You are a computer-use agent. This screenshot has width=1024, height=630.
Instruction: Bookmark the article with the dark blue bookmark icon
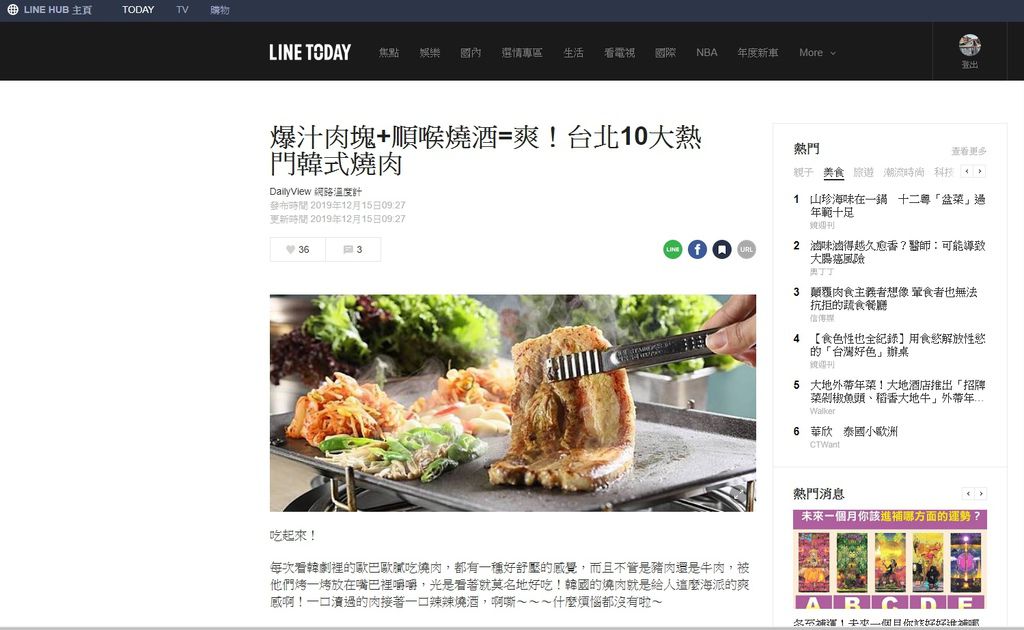point(722,249)
